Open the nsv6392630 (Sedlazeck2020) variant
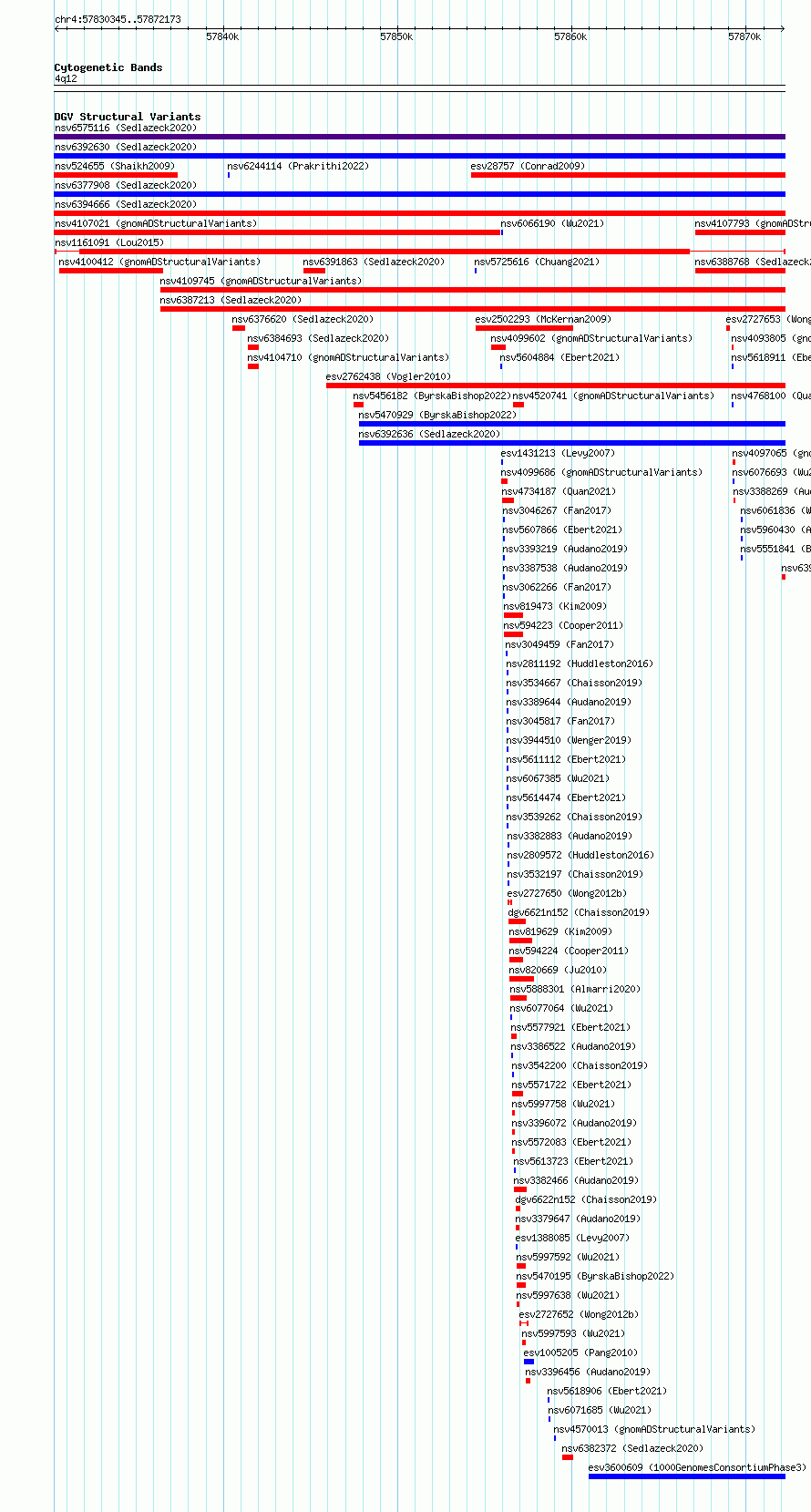The height and width of the screenshot is (1512, 811). pyautogui.click(x=126, y=147)
